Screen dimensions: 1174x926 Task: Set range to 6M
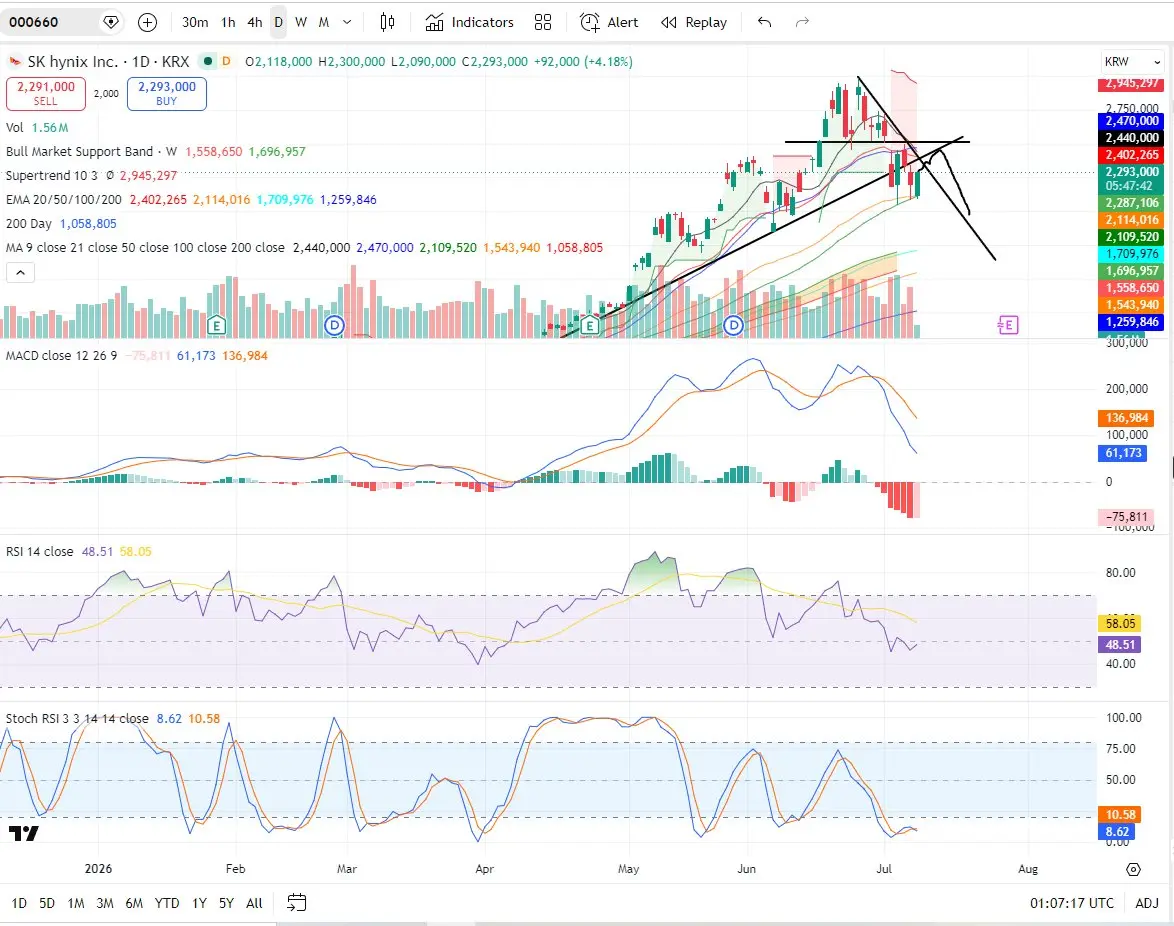pyautogui.click(x=134, y=903)
